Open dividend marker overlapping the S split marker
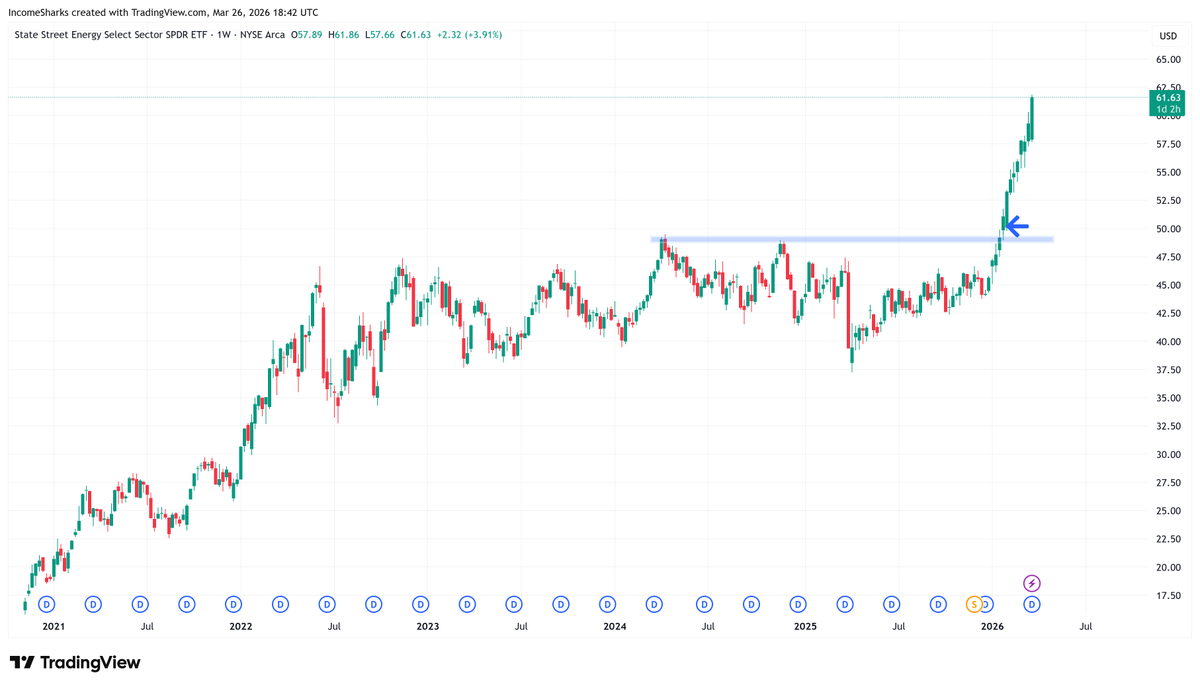Viewport: 1200px width, 687px height. (x=987, y=604)
